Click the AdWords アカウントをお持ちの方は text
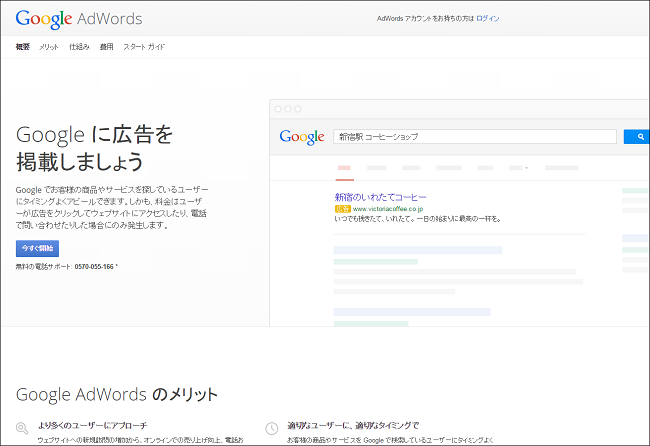This screenshot has width=650, height=446. [x=425, y=19]
